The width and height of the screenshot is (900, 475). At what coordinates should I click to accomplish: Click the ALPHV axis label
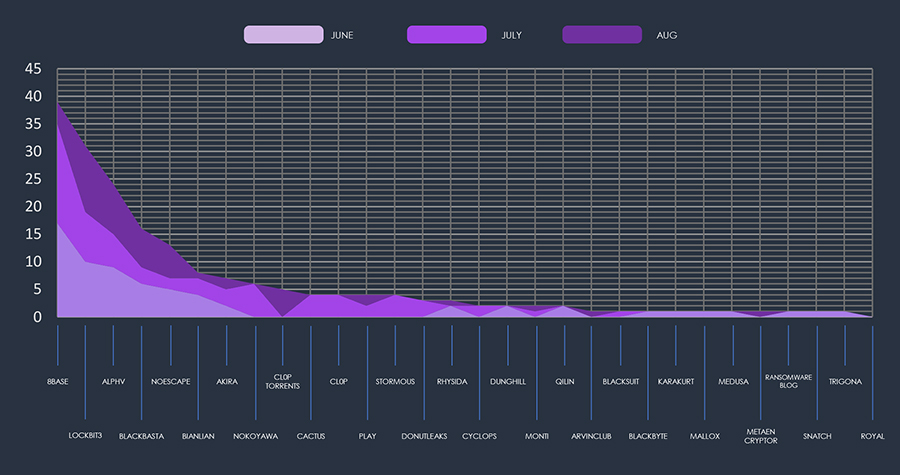(113, 381)
